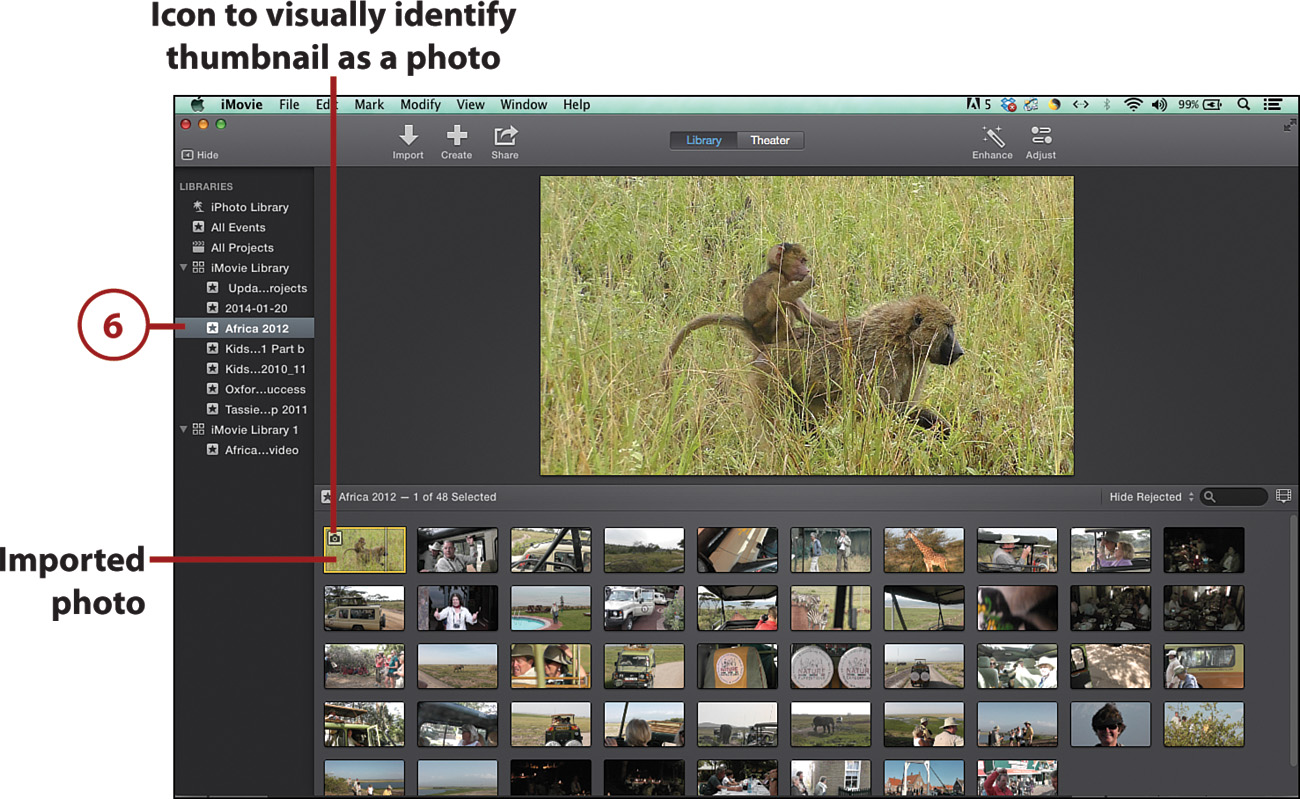Click the volume icon in menu bar
This screenshot has width=1300, height=799.
[x=1160, y=104]
